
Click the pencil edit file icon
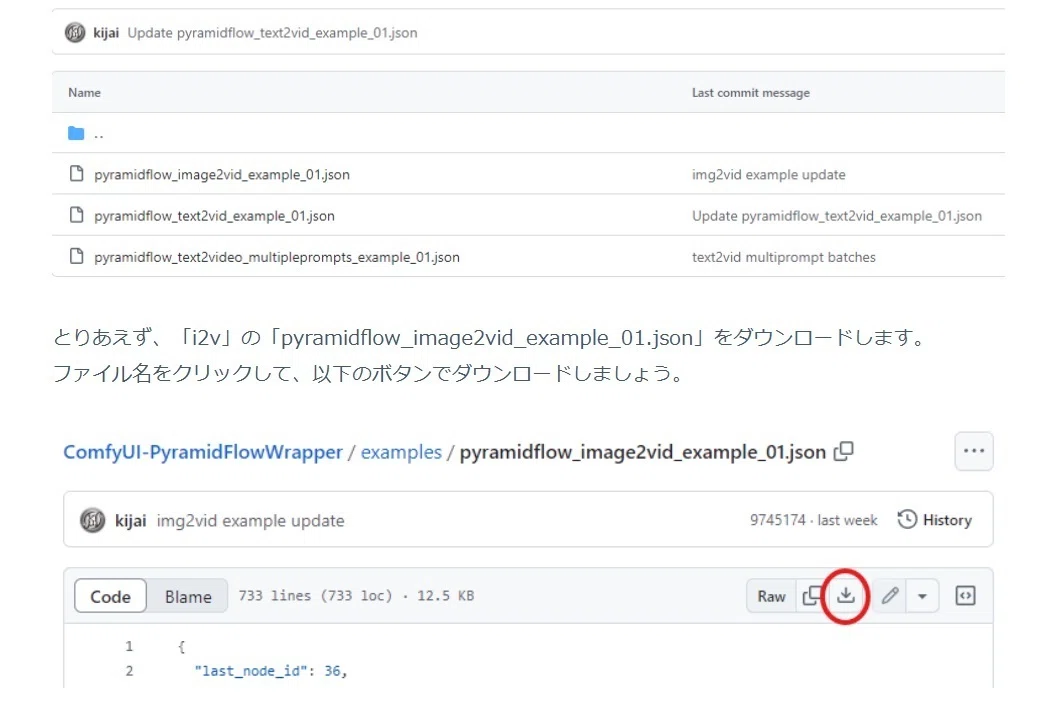click(x=890, y=596)
